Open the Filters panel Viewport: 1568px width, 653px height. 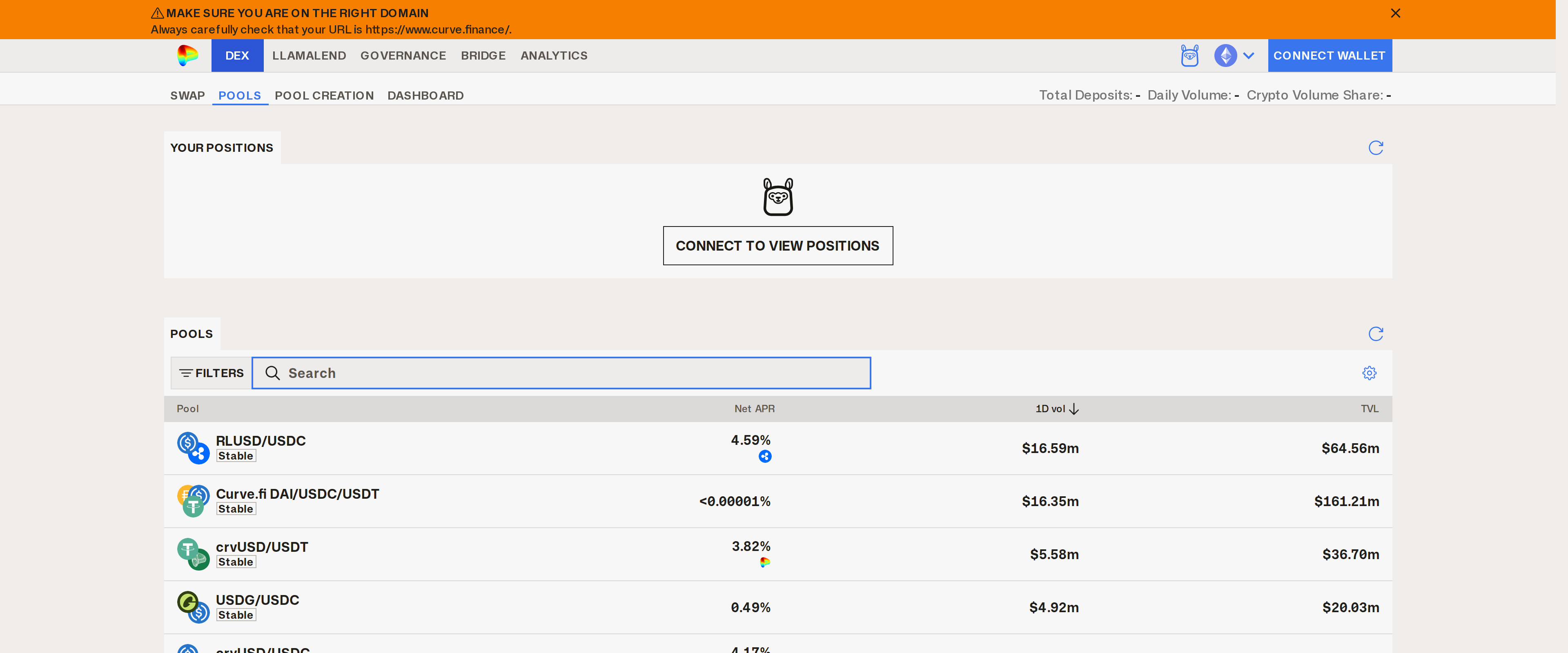211,373
